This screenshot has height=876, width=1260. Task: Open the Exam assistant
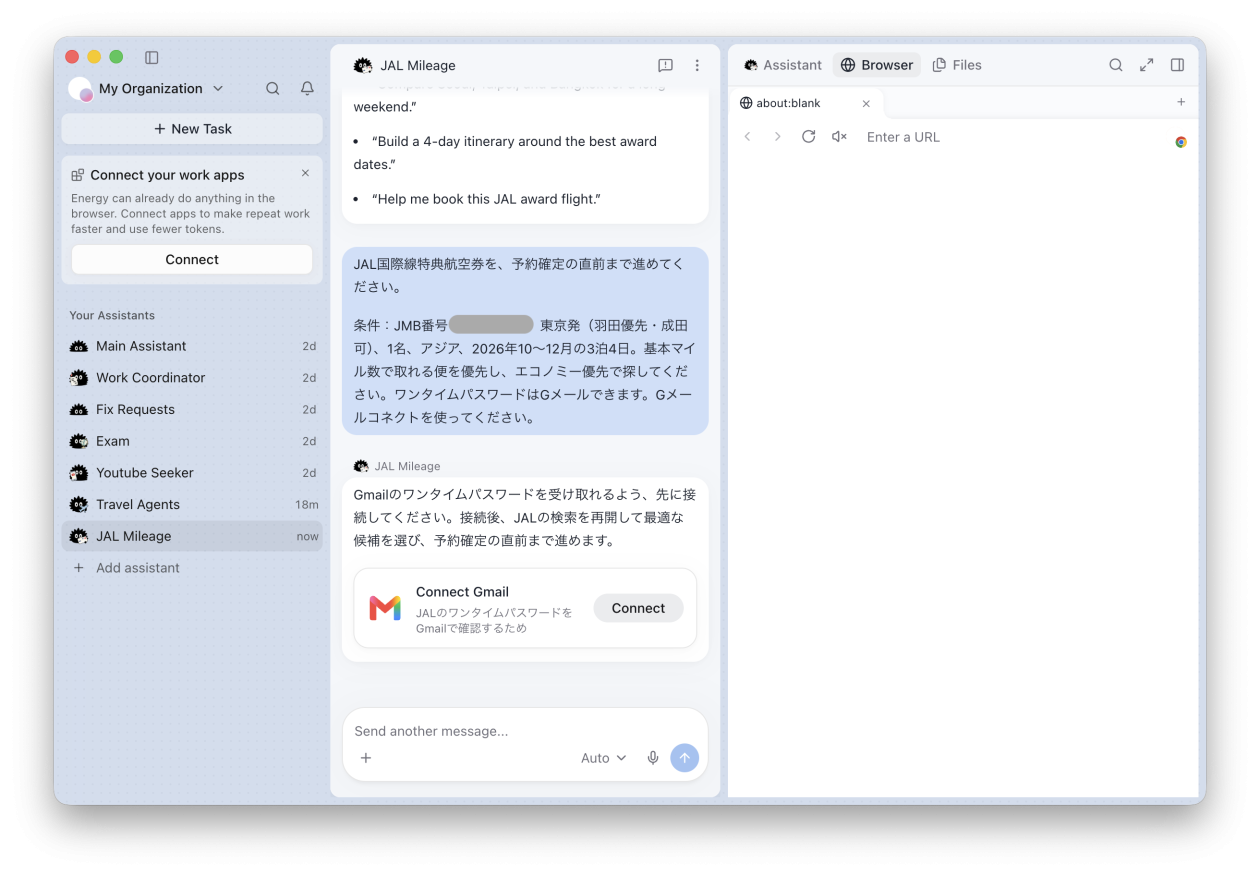click(x=192, y=441)
